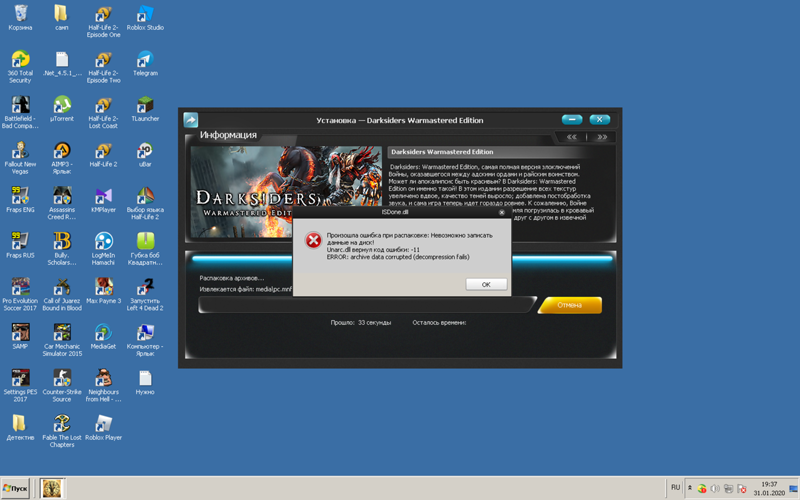
Task: Open the Пуск start menu
Action: click(15, 488)
